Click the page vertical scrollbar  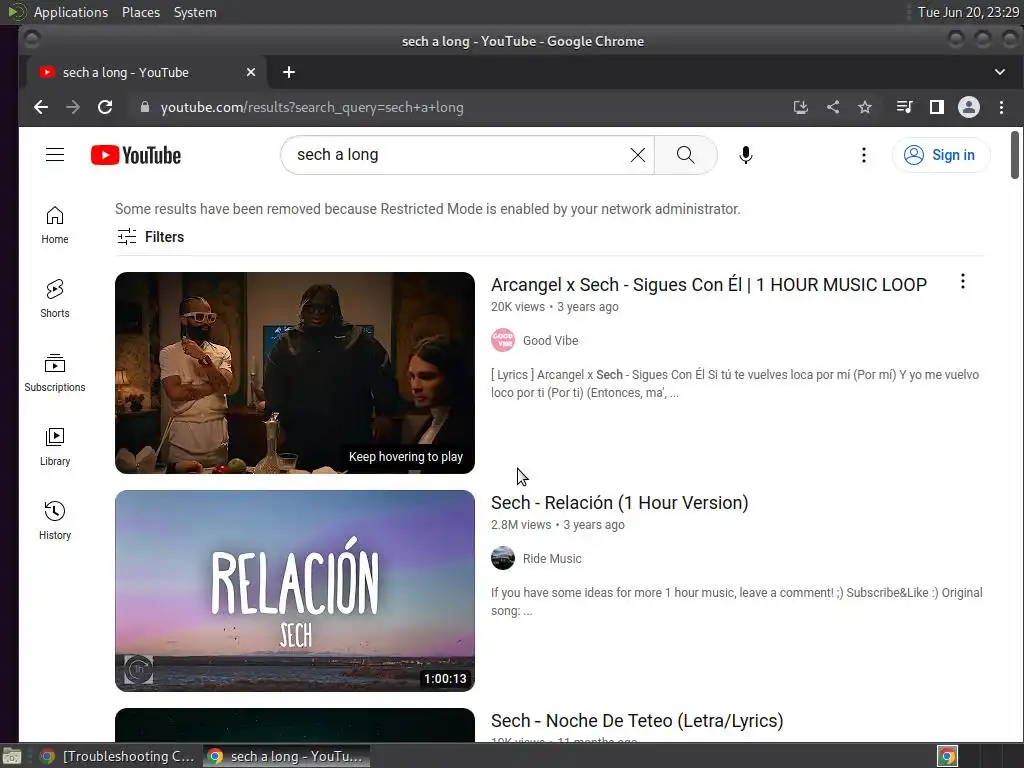click(1014, 155)
